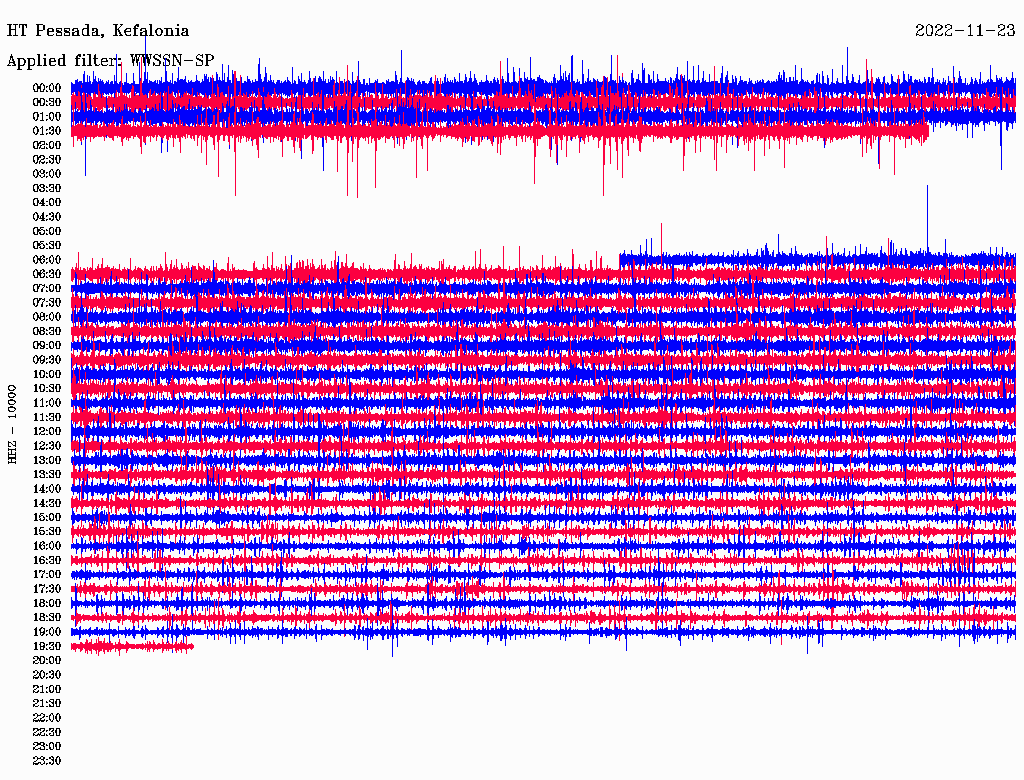Select the 23:30 time label

47,761
